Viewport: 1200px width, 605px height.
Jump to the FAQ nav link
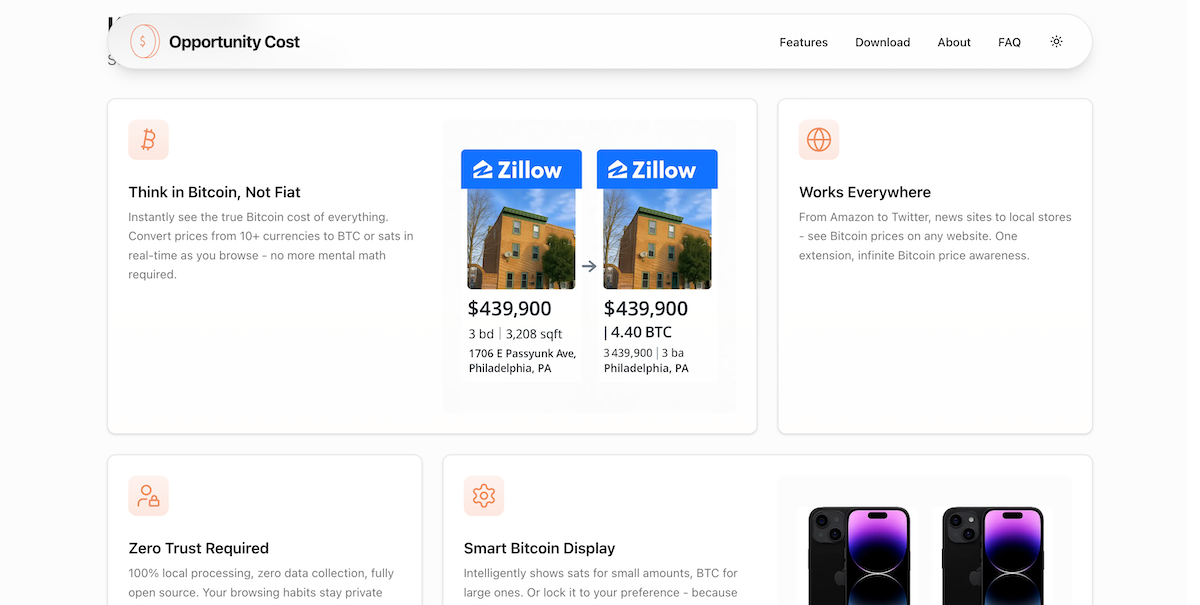pyautogui.click(x=1010, y=42)
